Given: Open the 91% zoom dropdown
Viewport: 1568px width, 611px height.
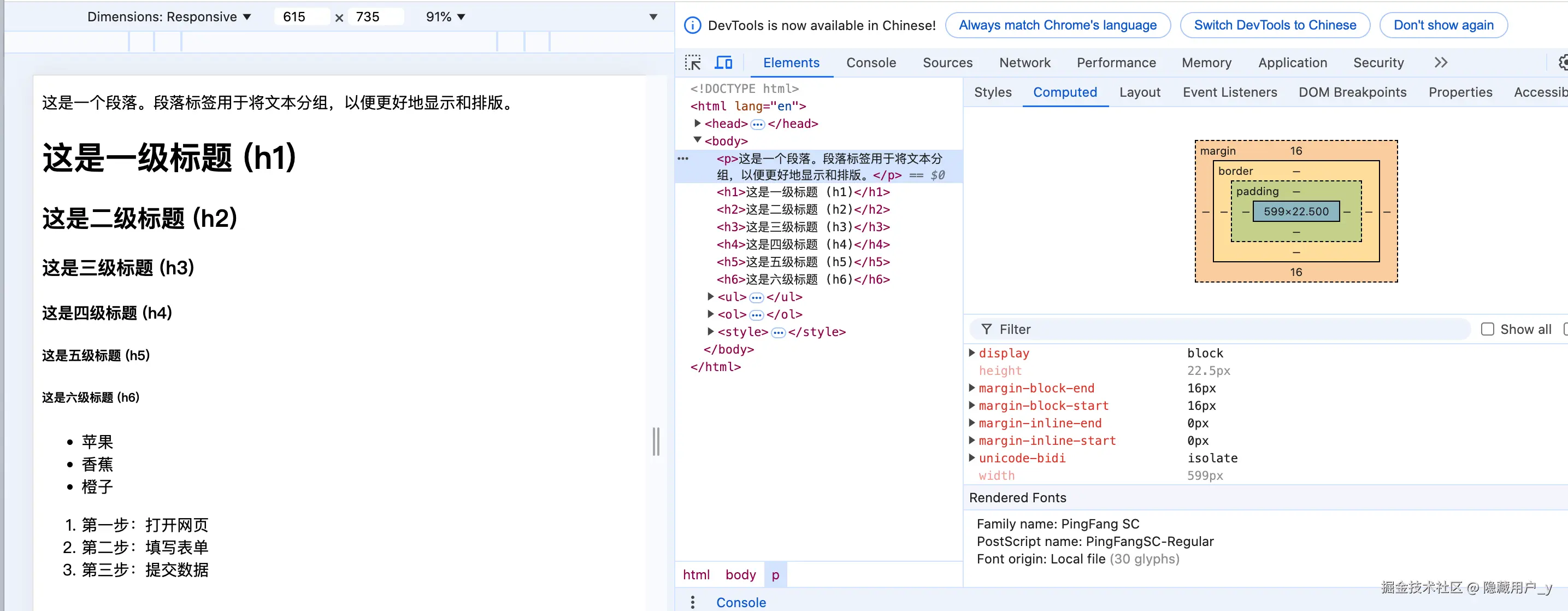Looking at the screenshot, I should click(x=445, y=17).
